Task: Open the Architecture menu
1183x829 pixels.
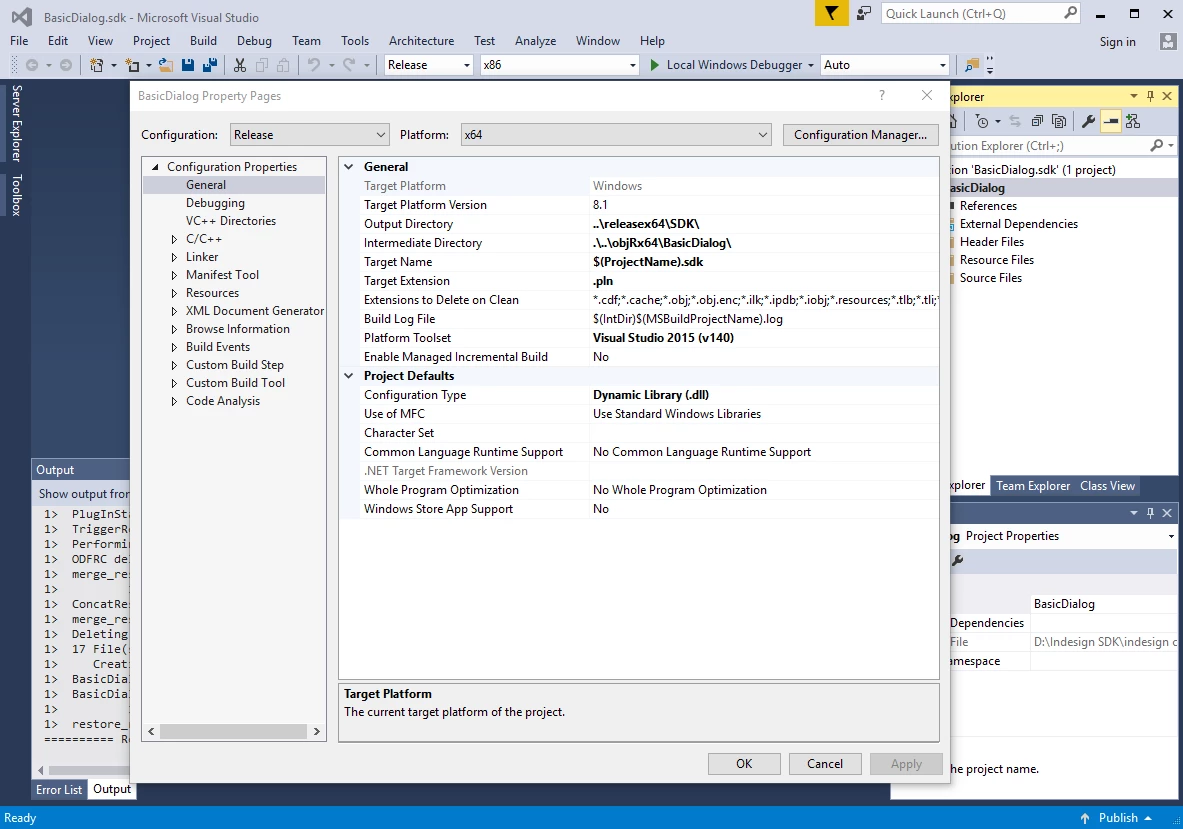Action: pos(422,41)
